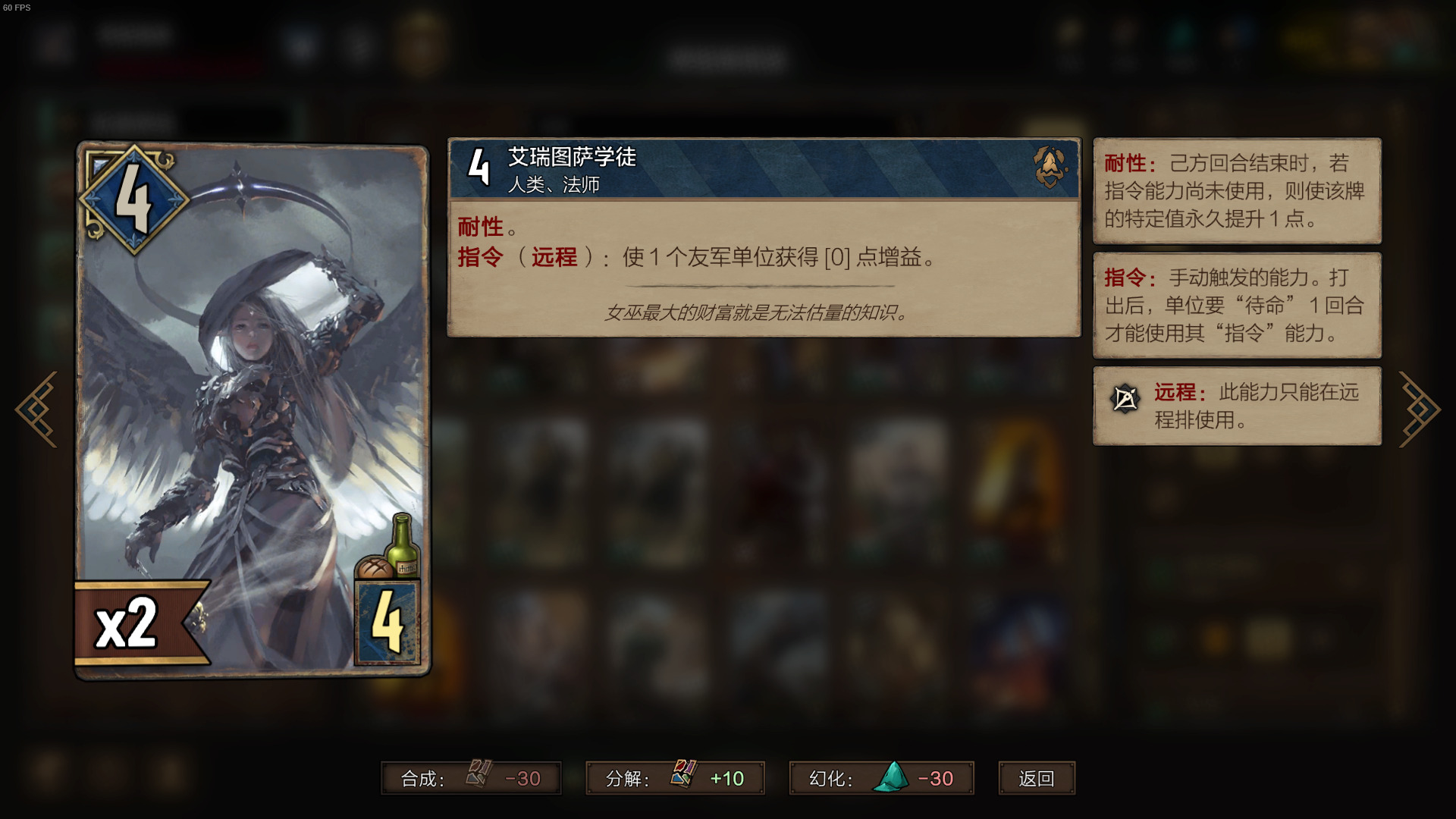Click the faction emblem in card header
Screen dimensions: 1456x819
[x=1050, y=167]
